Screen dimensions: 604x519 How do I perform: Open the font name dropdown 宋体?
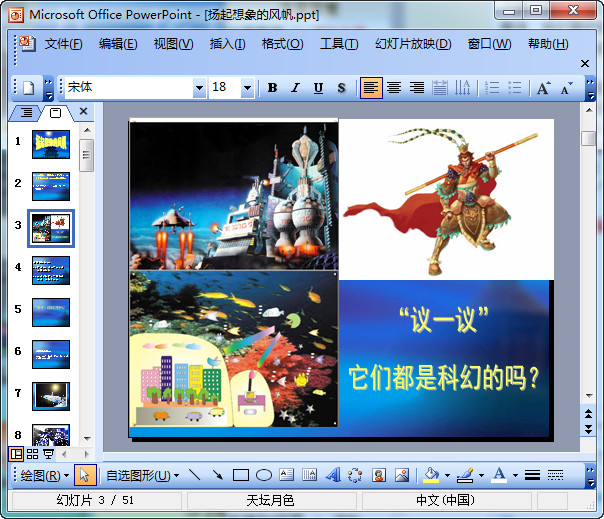pyautogui.click(x=199, y=88)
